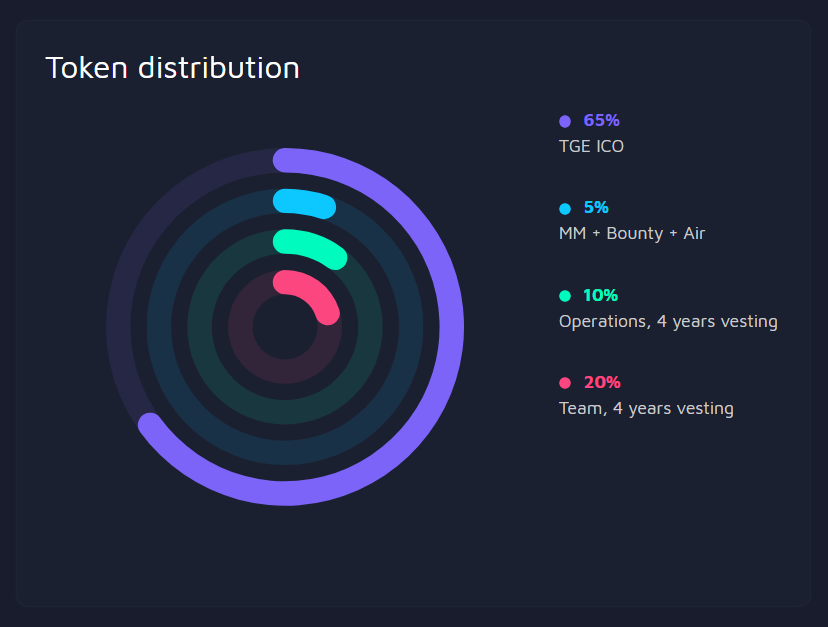Click Team, 4 years vesting label

click(x=646, y=408)
